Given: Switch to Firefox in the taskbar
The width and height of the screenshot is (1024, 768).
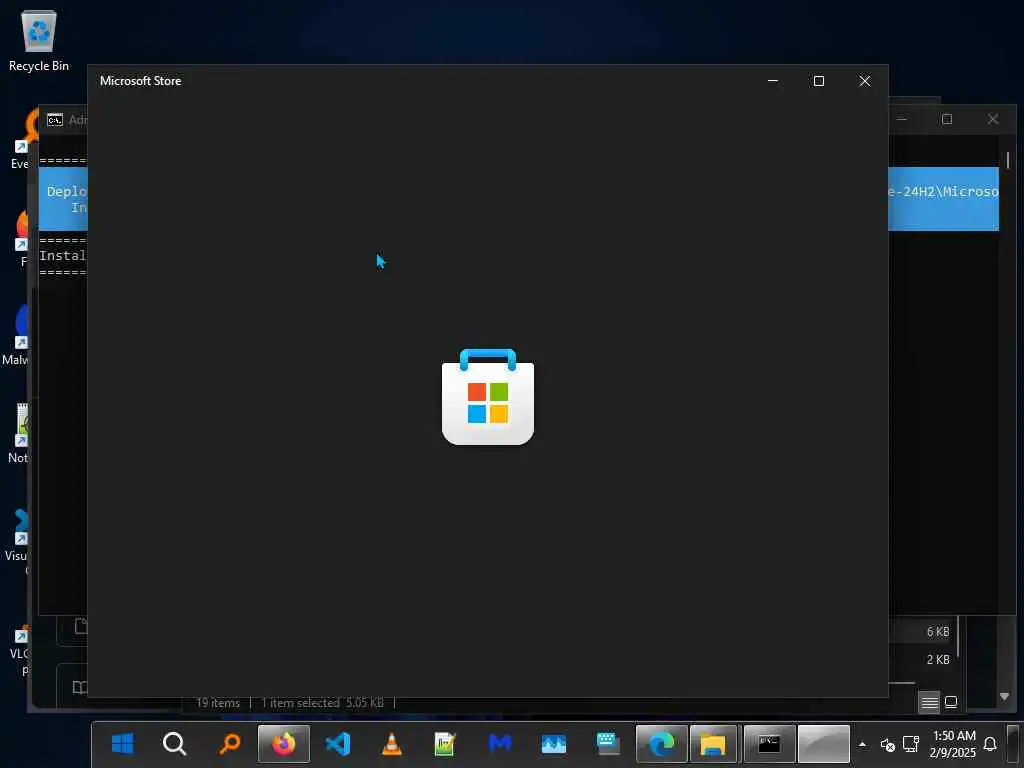Looking at the screenshot, I should pyautogui.click(x=283, y=743).
